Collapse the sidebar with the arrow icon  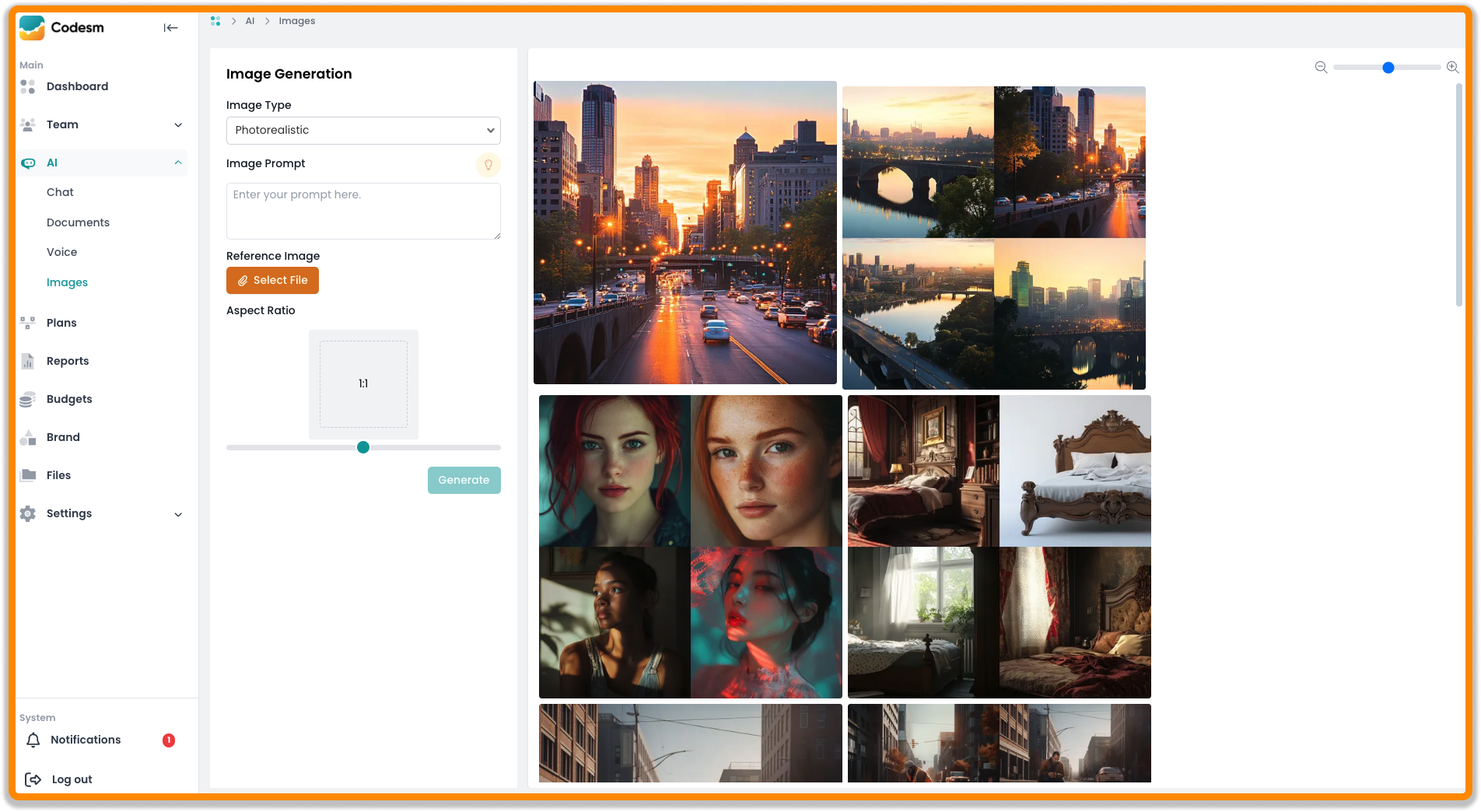[x=170, y=27]
